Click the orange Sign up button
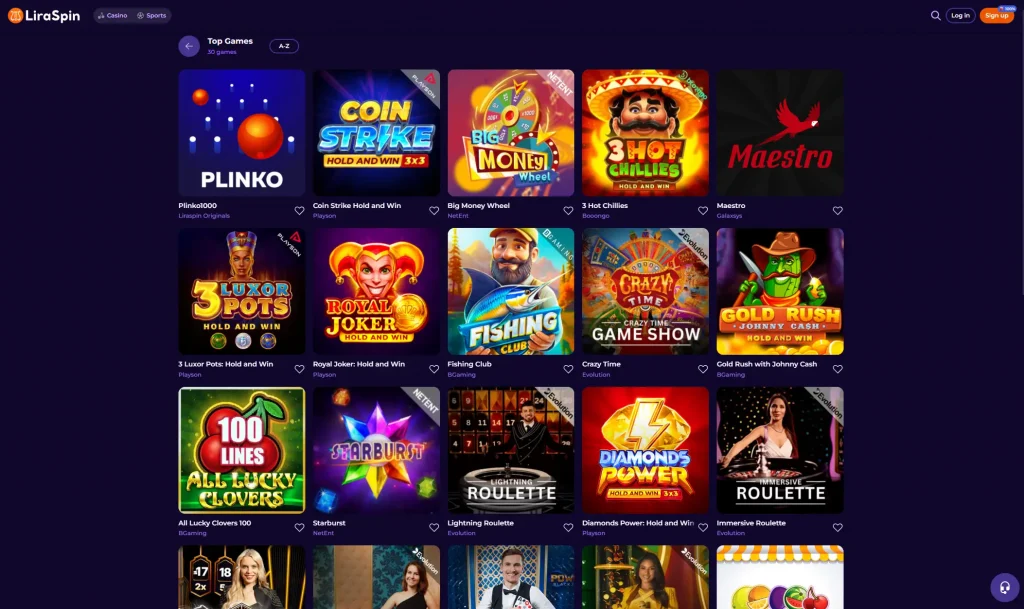This screenshot has width=1024, height=609. (996, 16)
